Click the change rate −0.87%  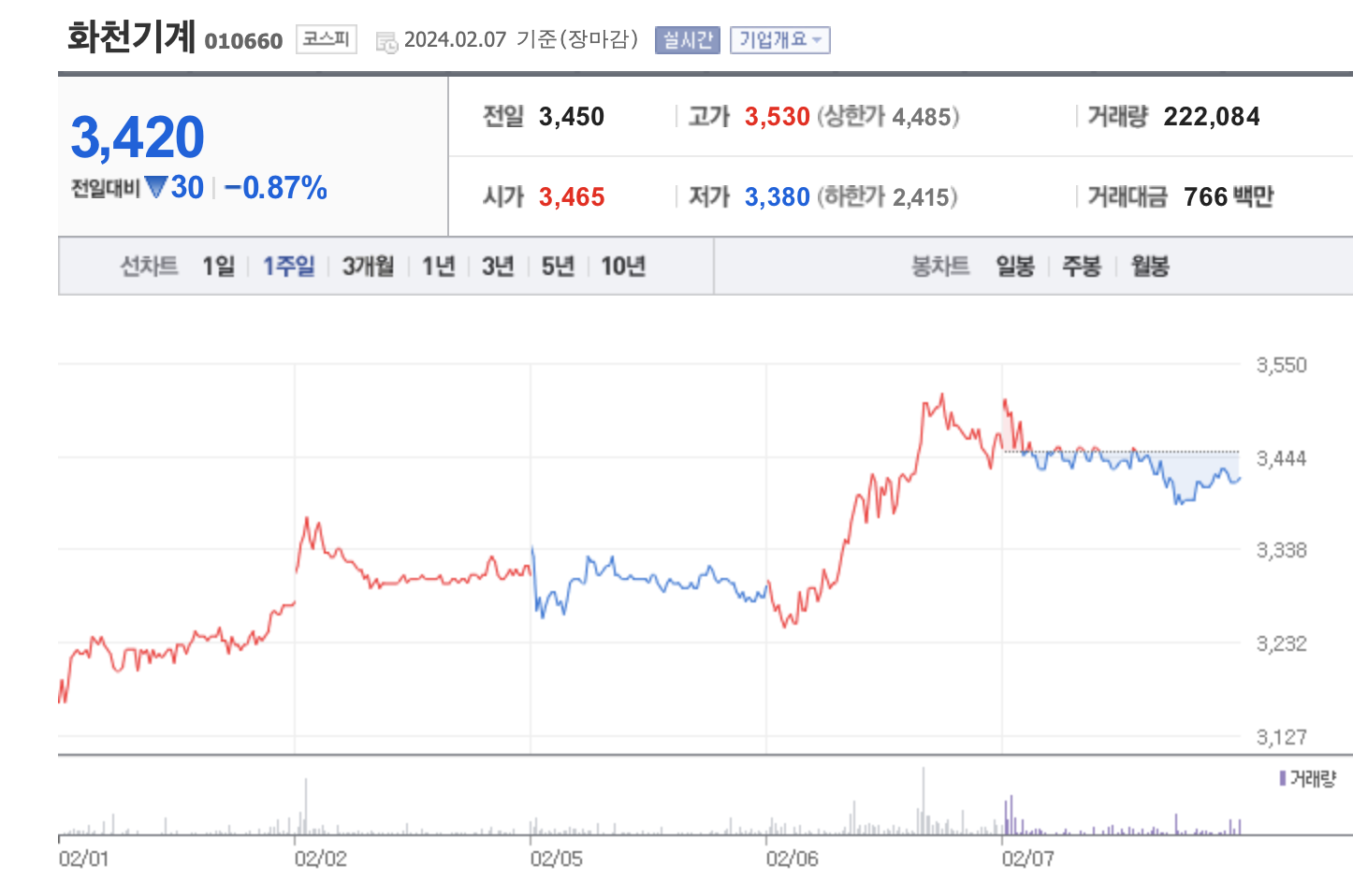(x=276, y=188)
